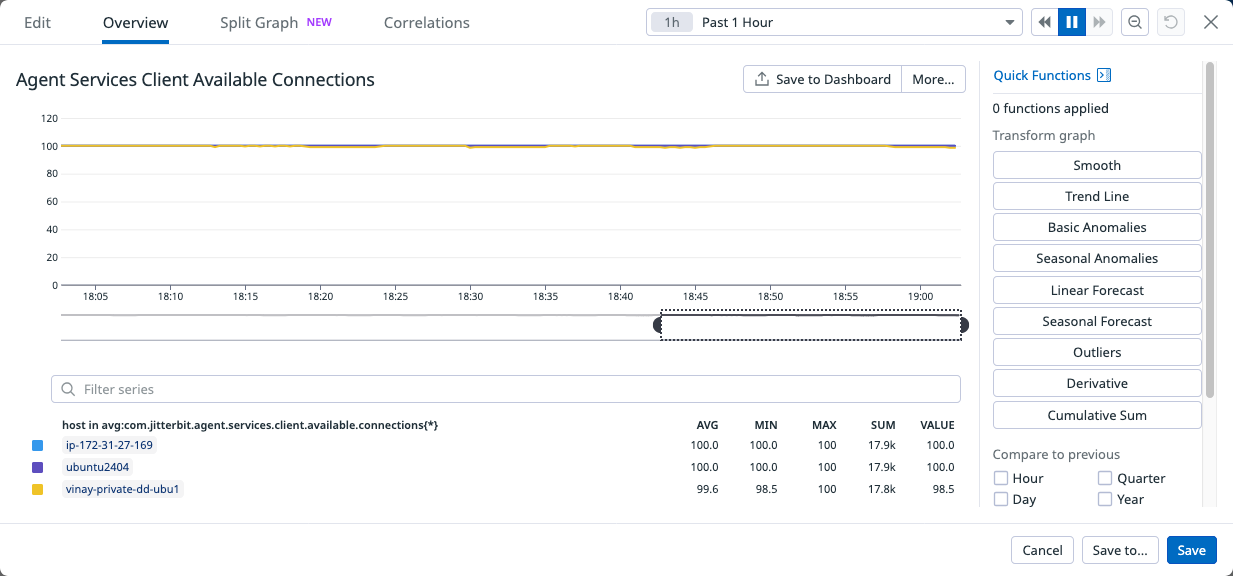This screenshot has height=576, width=1233.
Task: Pause live graph updates
Action: (x=1072, y=23)
